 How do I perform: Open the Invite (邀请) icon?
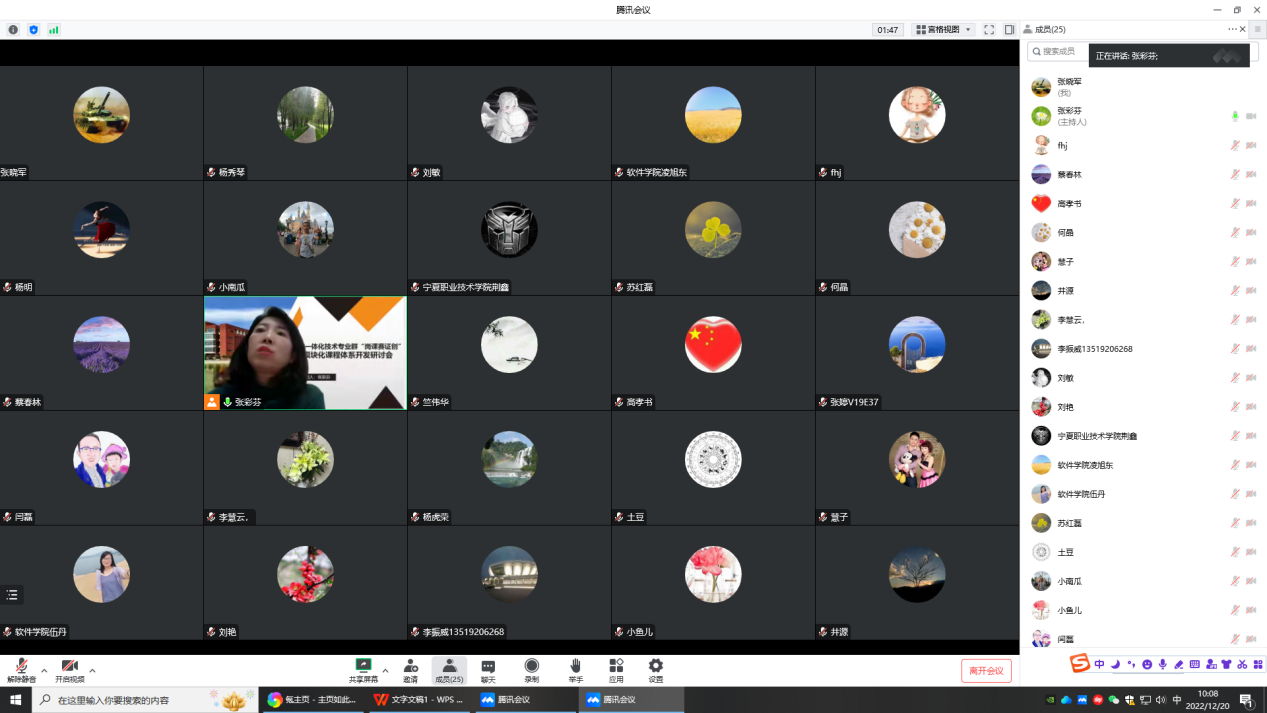410,670
